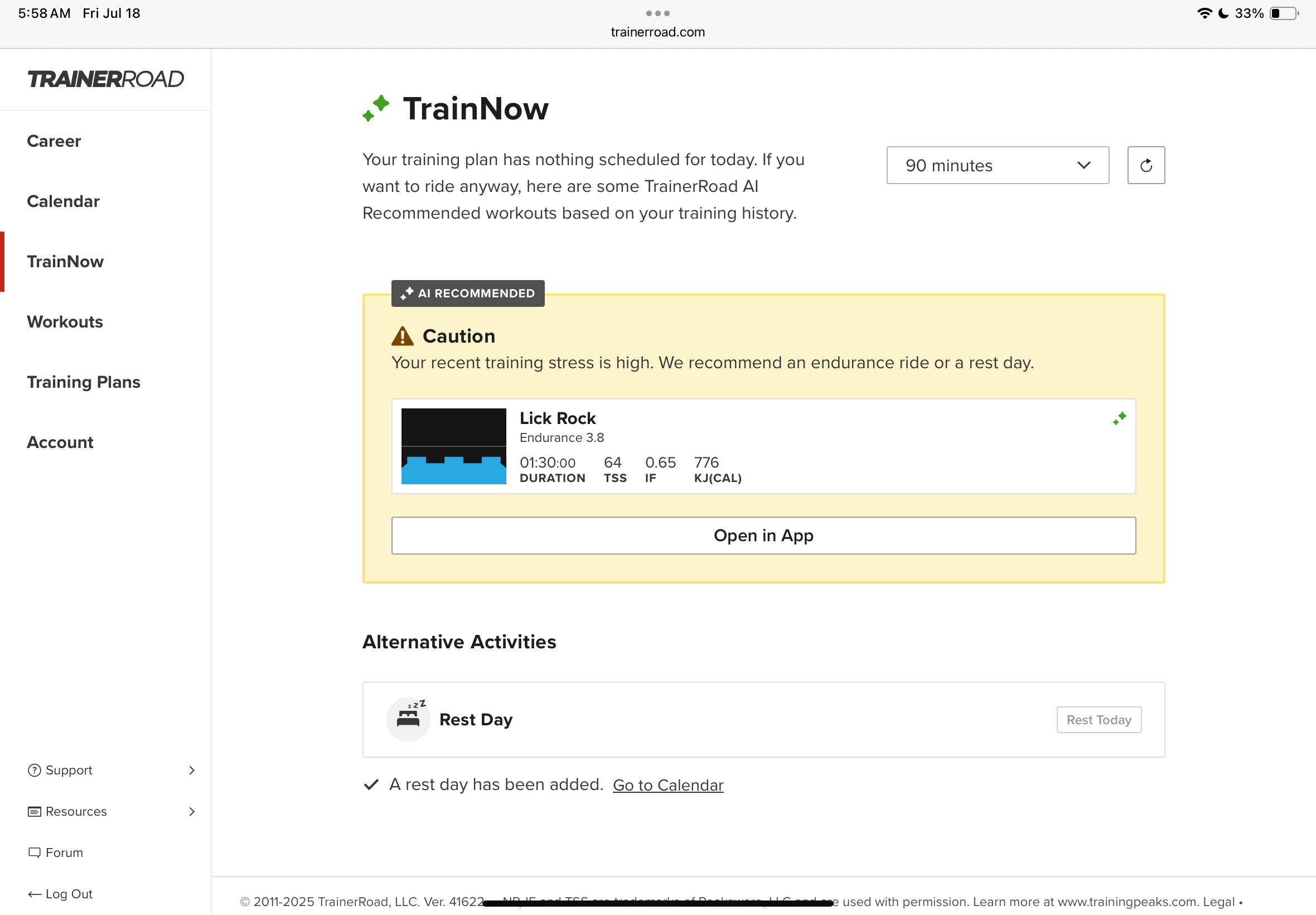Click the Open in App button

763,536
